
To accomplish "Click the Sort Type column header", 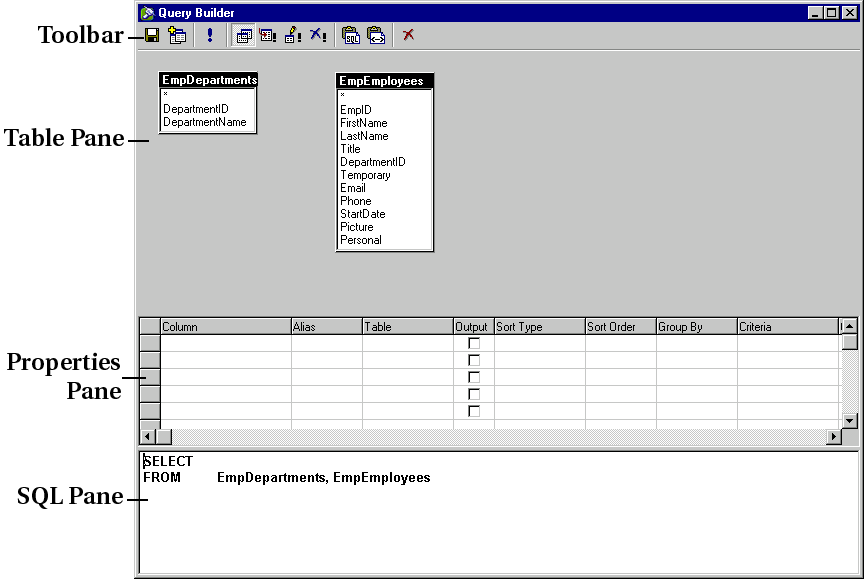I will click(539, 326).
